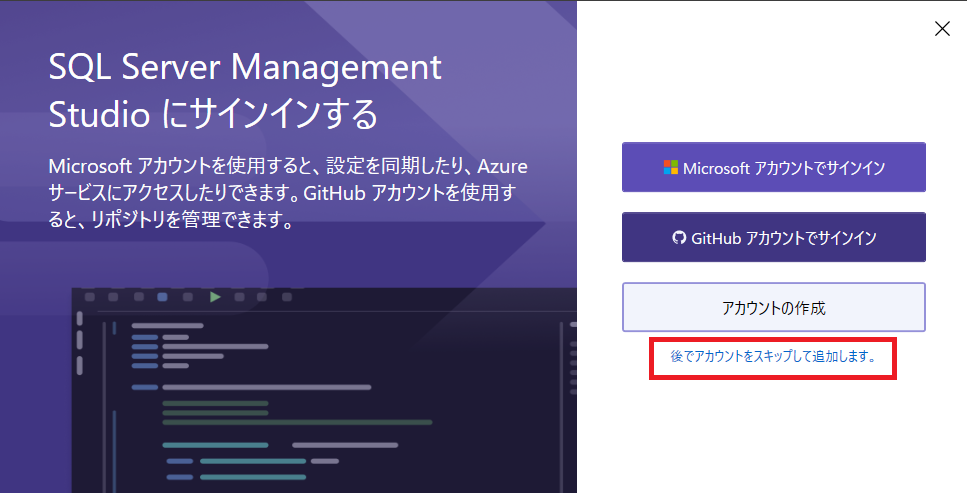Click the top sidebar pill in the illustrated editor
Screen dimensions: 967x493
click(x=80, y=318)
